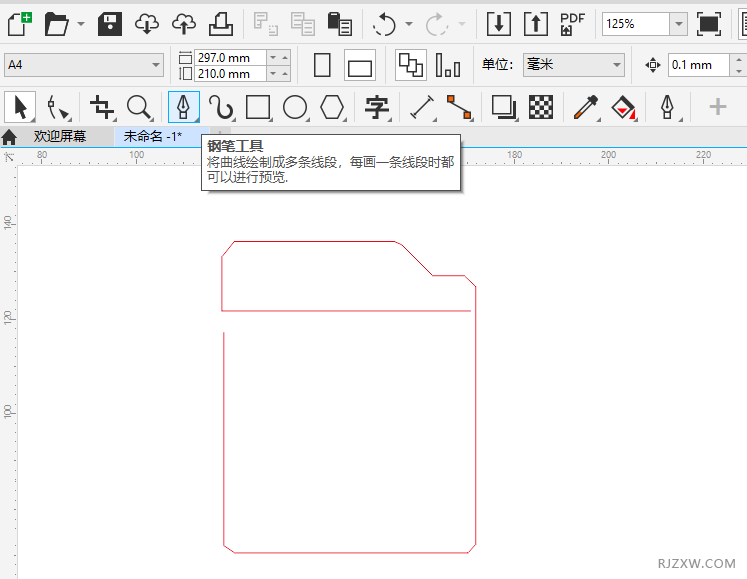Select the Shape edit tool
747x579 pixels.
coord(57,107)
